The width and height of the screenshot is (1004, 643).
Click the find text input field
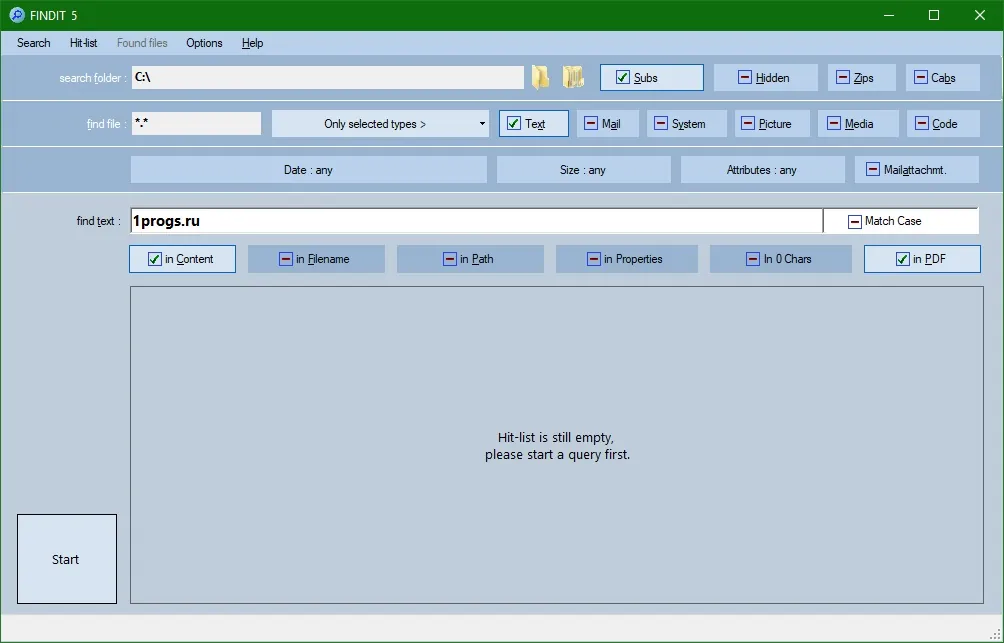tap(476, 221)
